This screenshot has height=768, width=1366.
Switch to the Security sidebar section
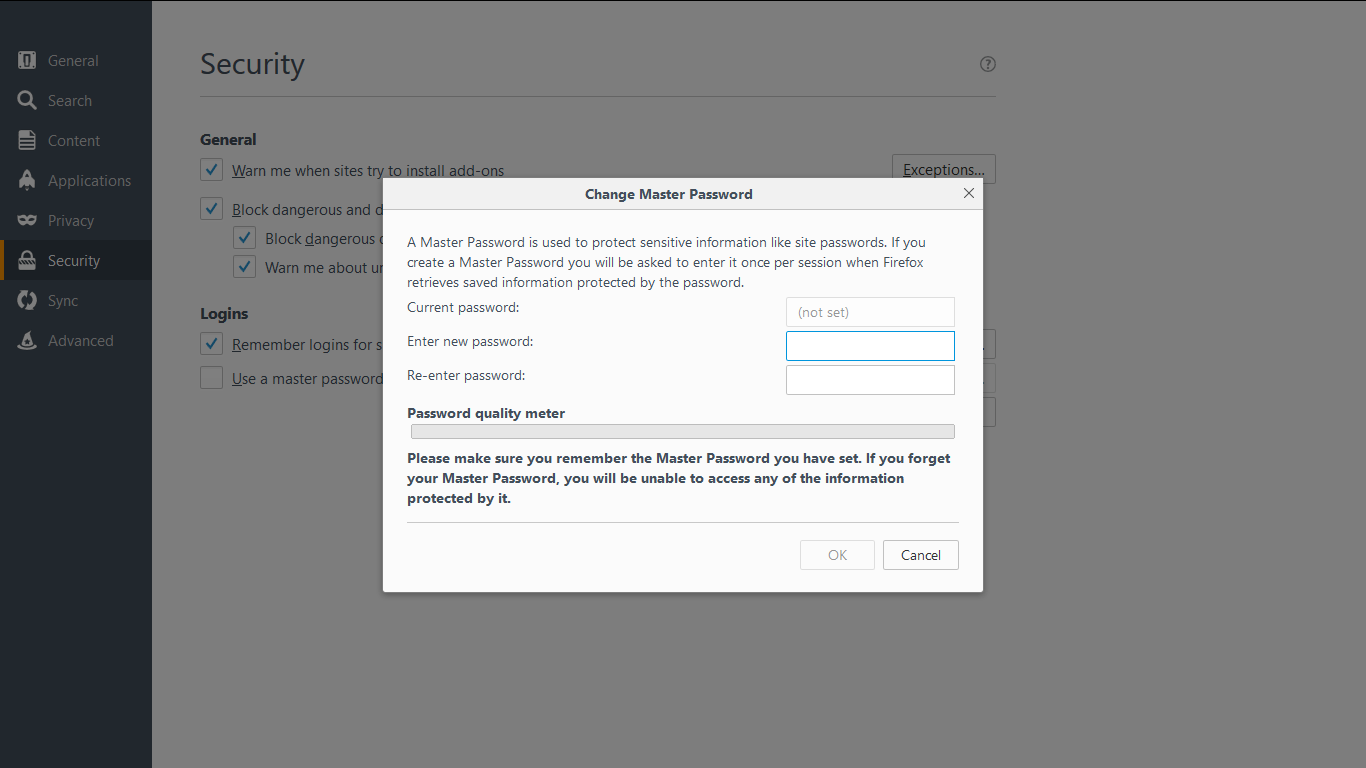(x=73, y=260)
